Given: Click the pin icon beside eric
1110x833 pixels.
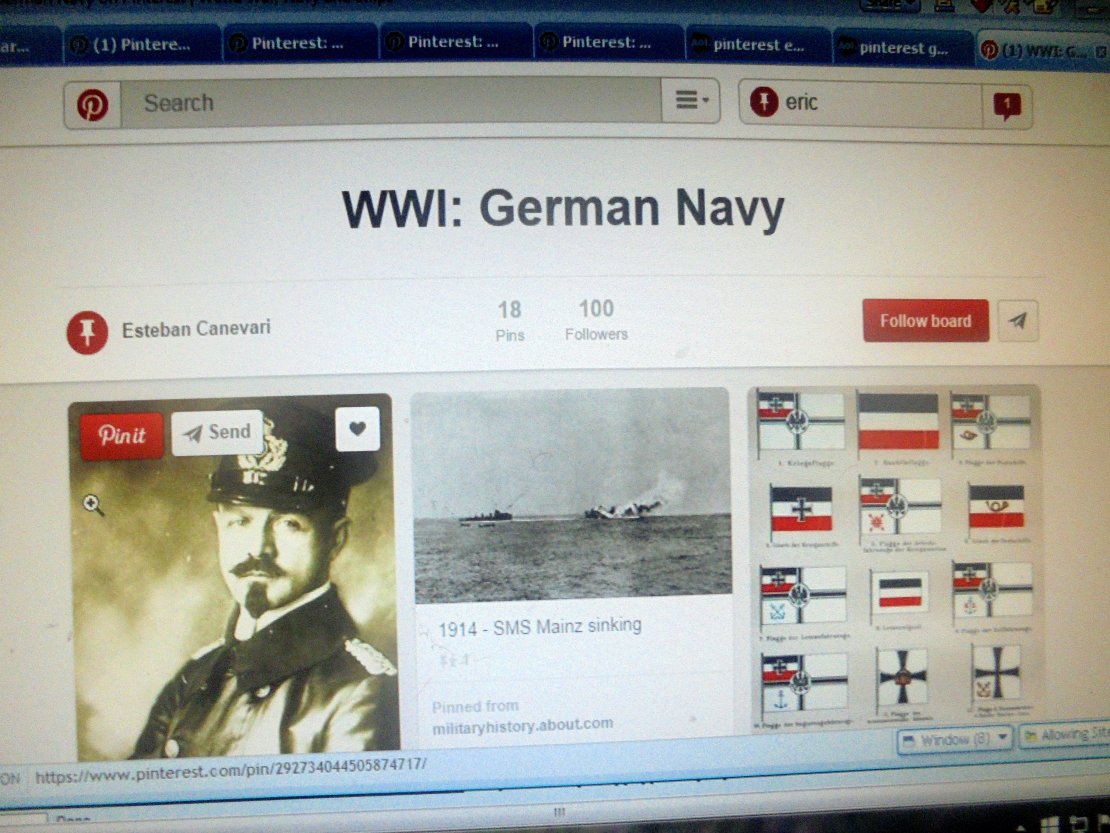Looking at the screenshot, I should point(764,102).
